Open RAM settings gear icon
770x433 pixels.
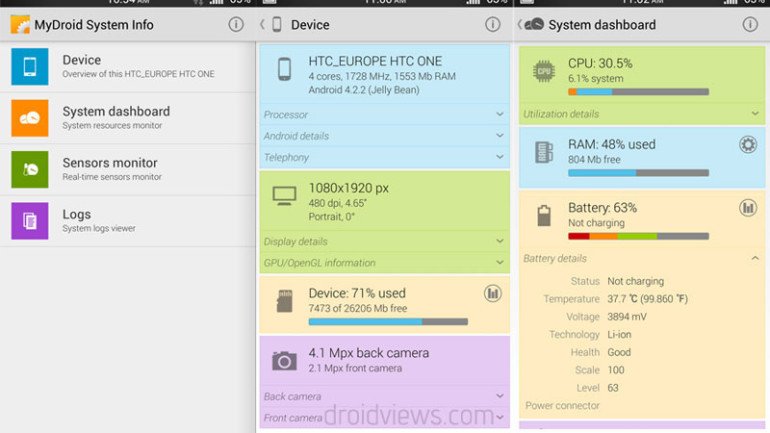coord(748,145)
